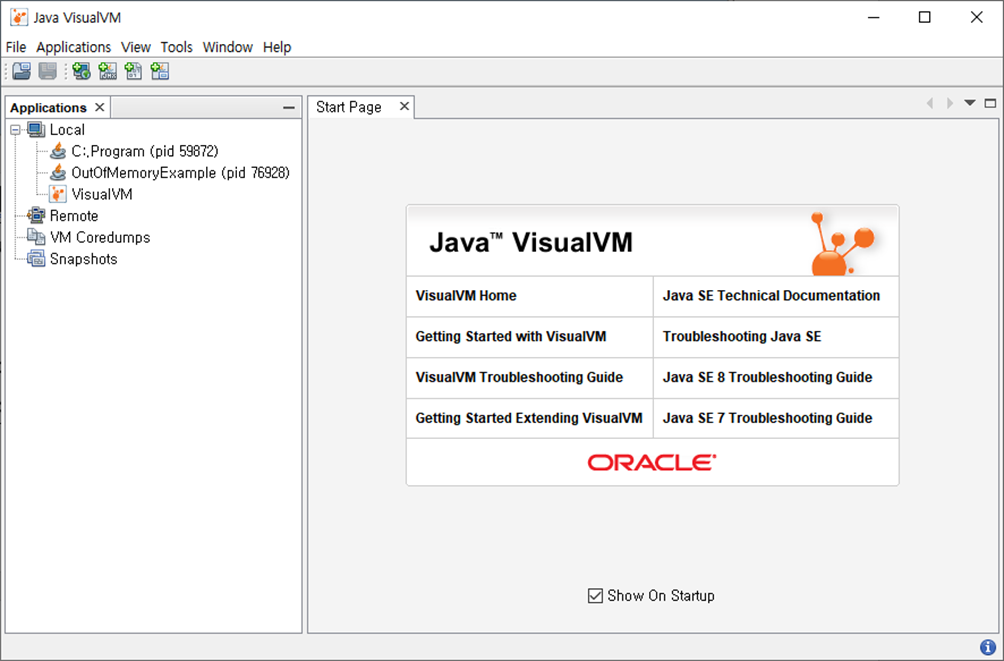The image size is (1004, 661).
Task: Open the File menu
Action: pyautogui.click(x=16, y=47)
